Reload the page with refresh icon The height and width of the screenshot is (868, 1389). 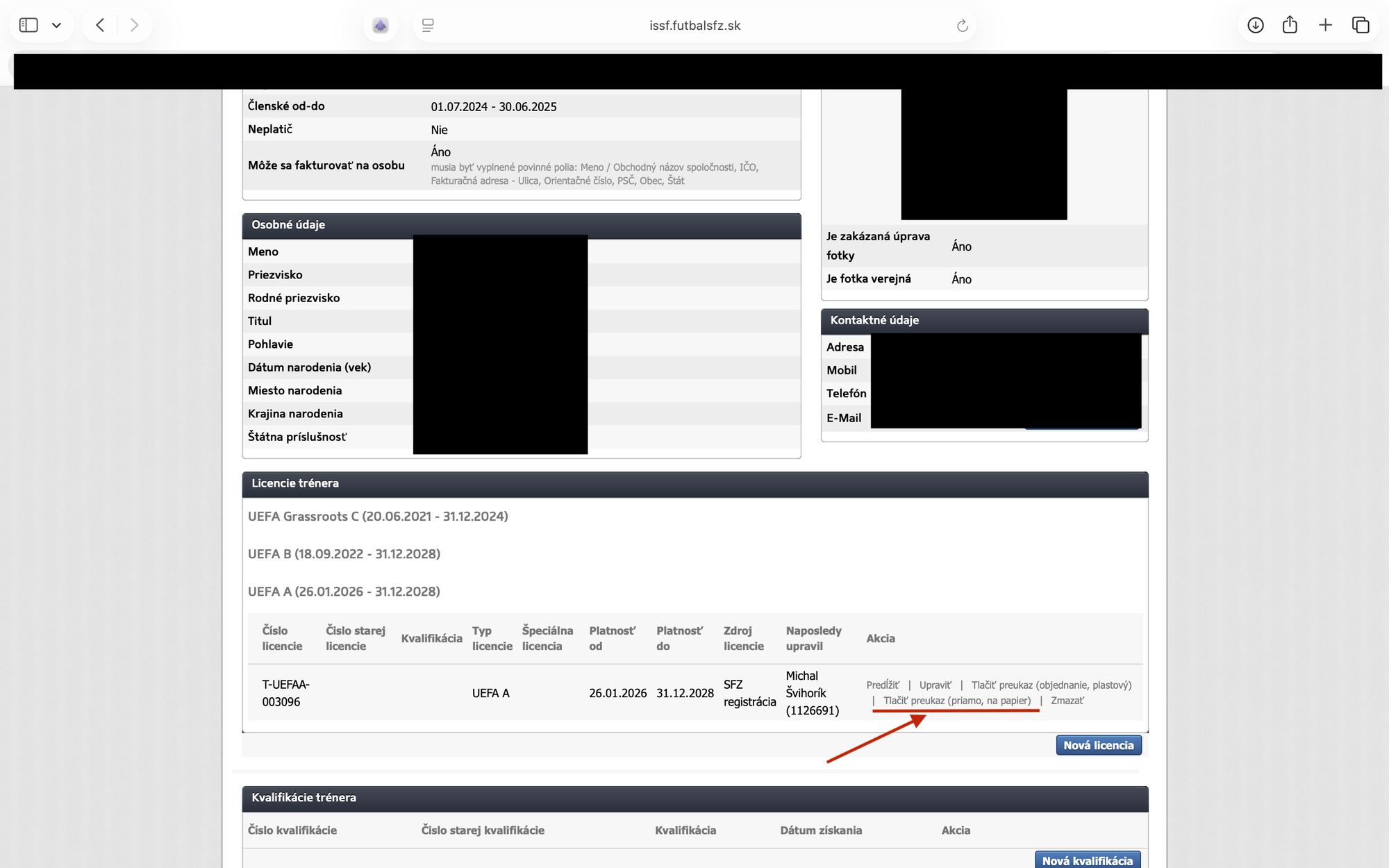[962, 26]
